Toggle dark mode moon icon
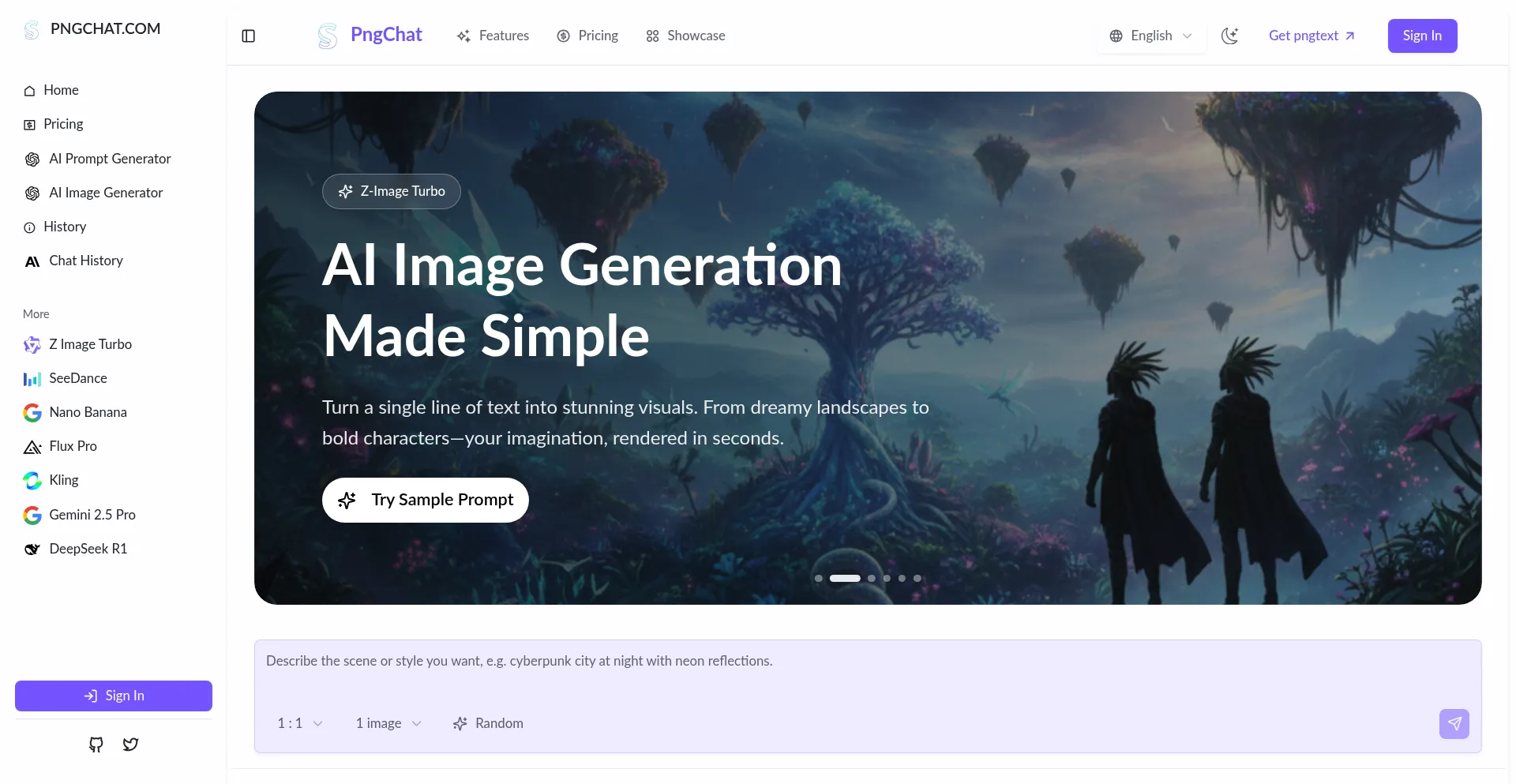The height and width of the screenshot is (784, 1516). pos(1229,36)
